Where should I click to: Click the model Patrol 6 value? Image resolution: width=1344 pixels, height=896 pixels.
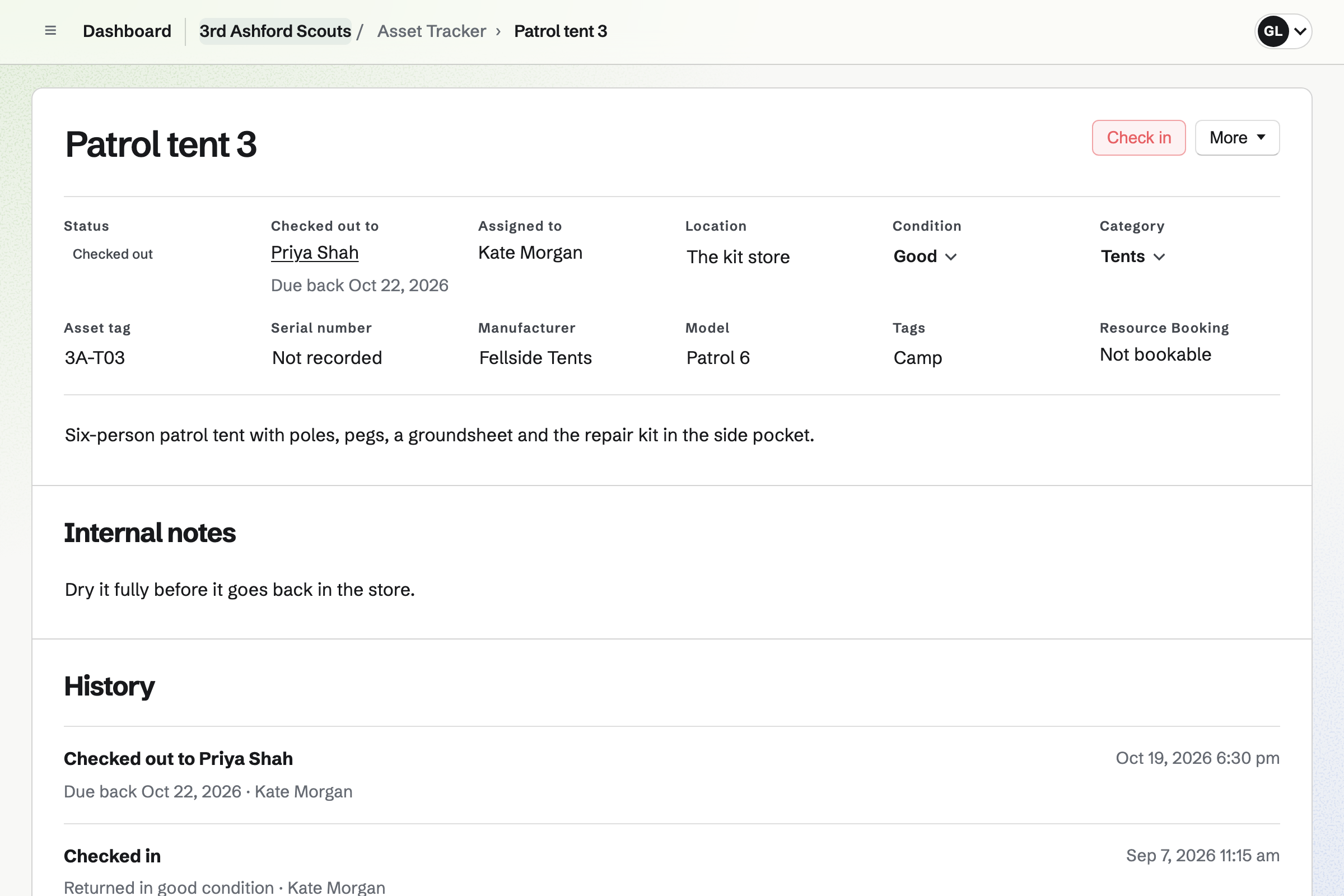(718, 358)
